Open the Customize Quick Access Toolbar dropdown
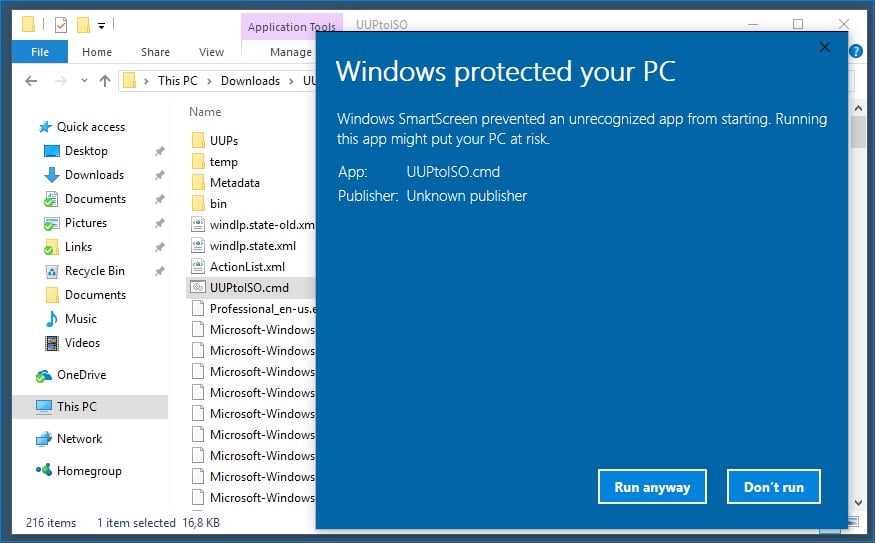Screen dimensions: 875x543 click(x=101, y=25)
